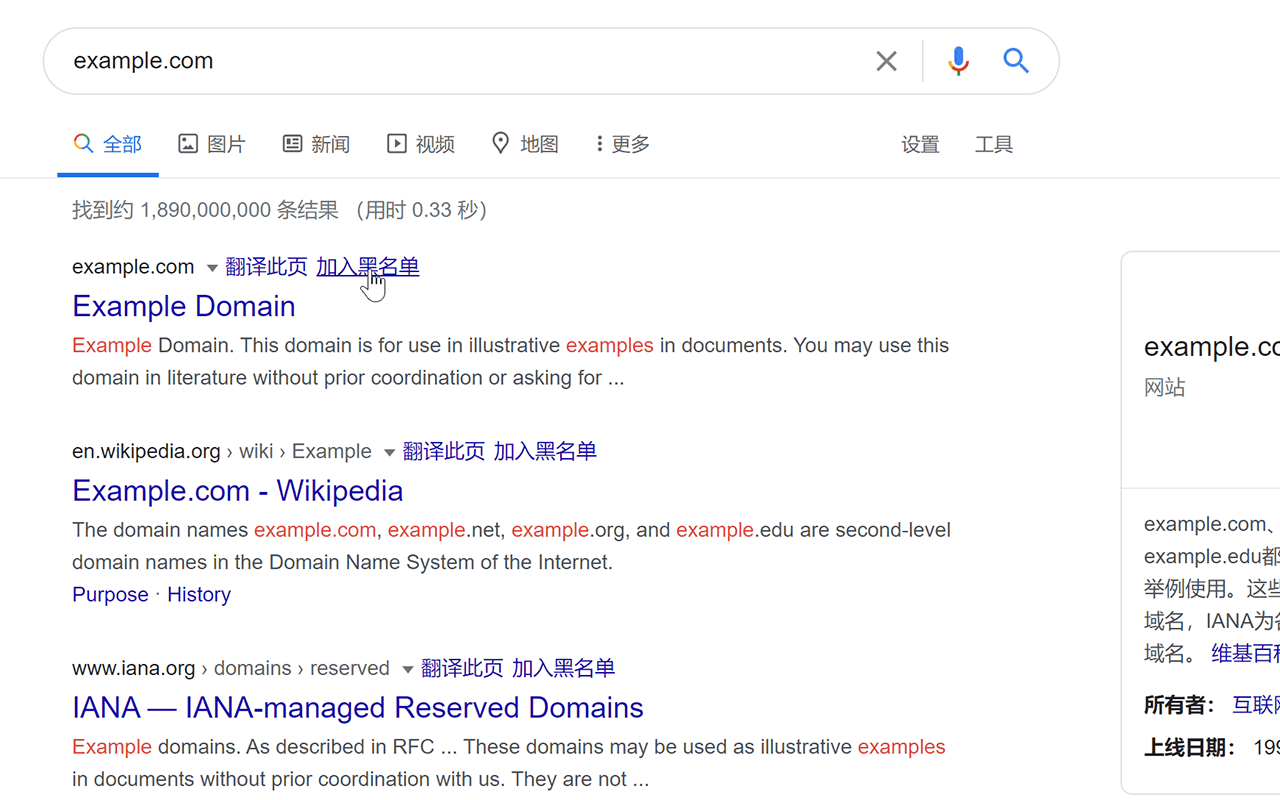Open the History sitelink
Viewport: 1280px width, 800px height.
point(199,594)
